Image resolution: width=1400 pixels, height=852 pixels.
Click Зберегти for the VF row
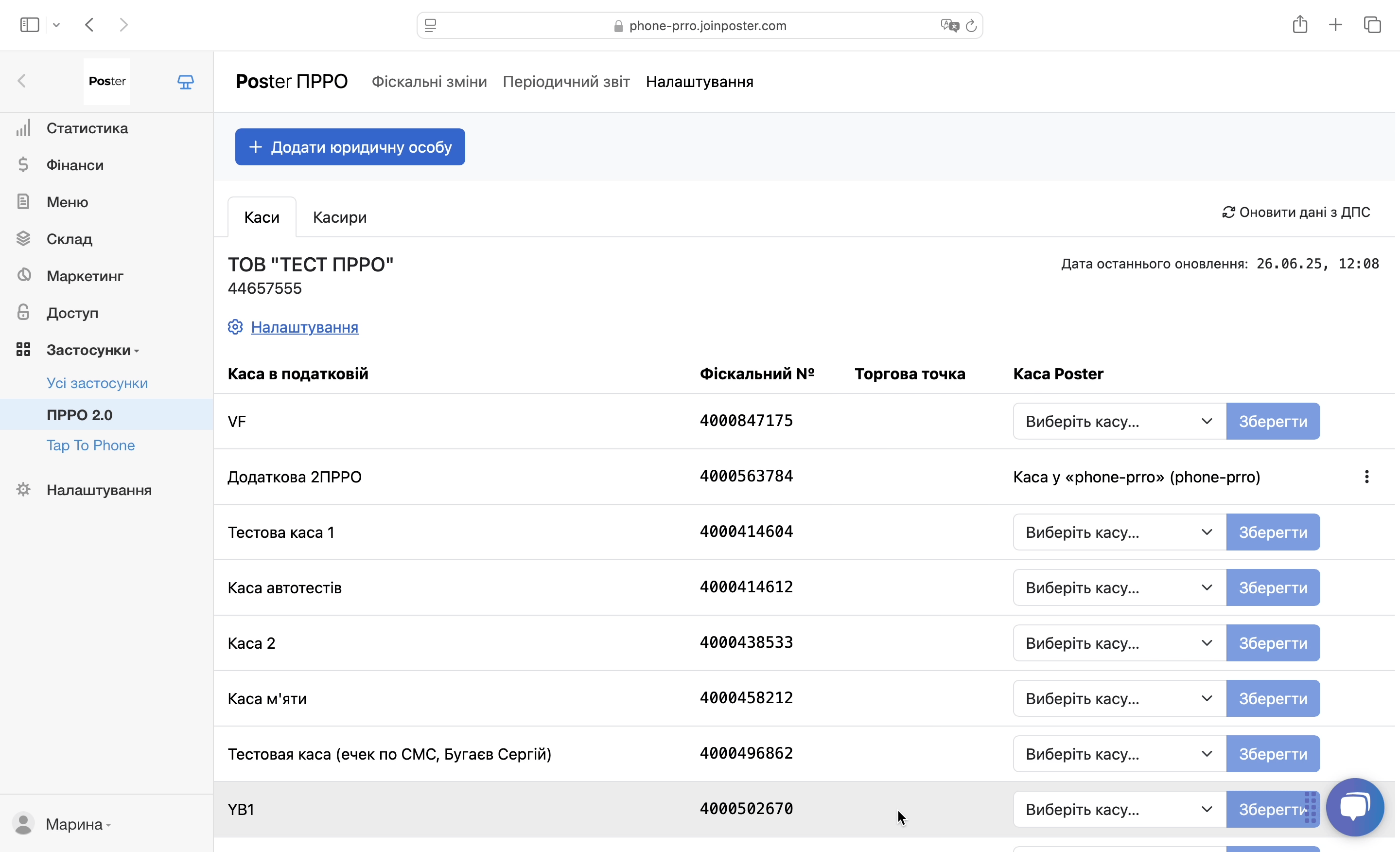point(1273,421)
